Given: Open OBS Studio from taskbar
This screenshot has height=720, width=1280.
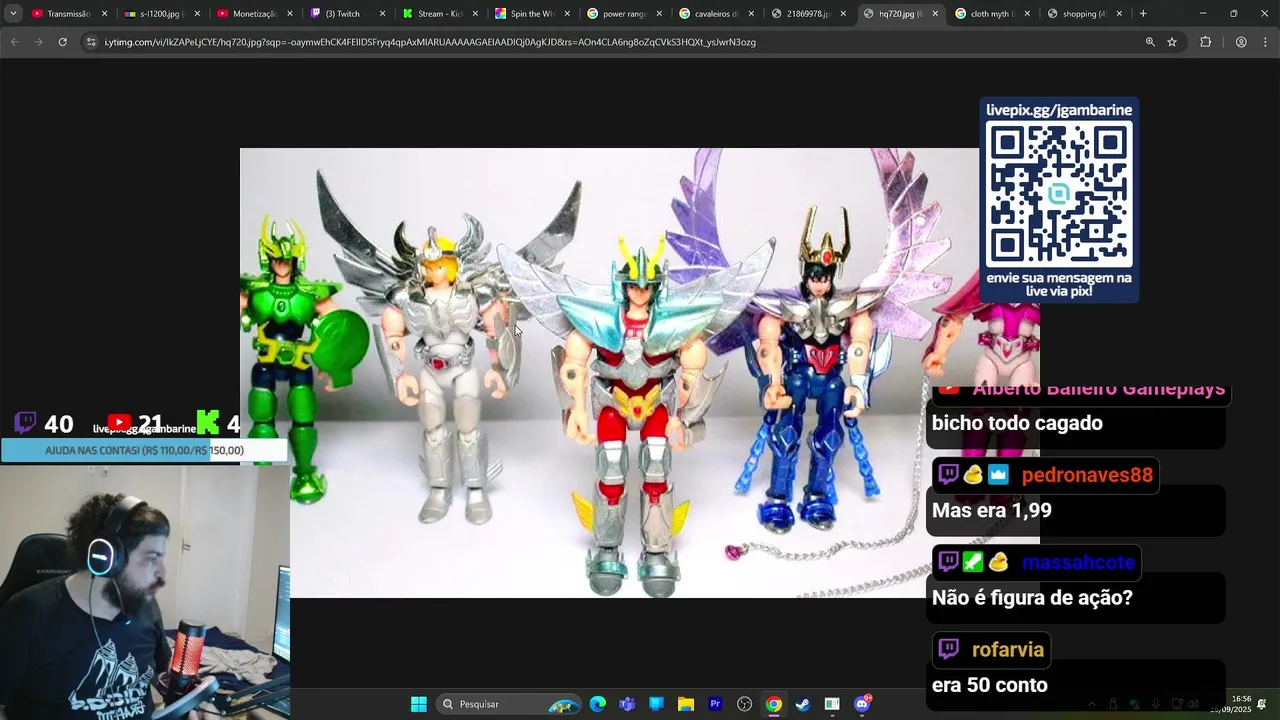Looking at the screenshot, I should (x=744, y=704).
